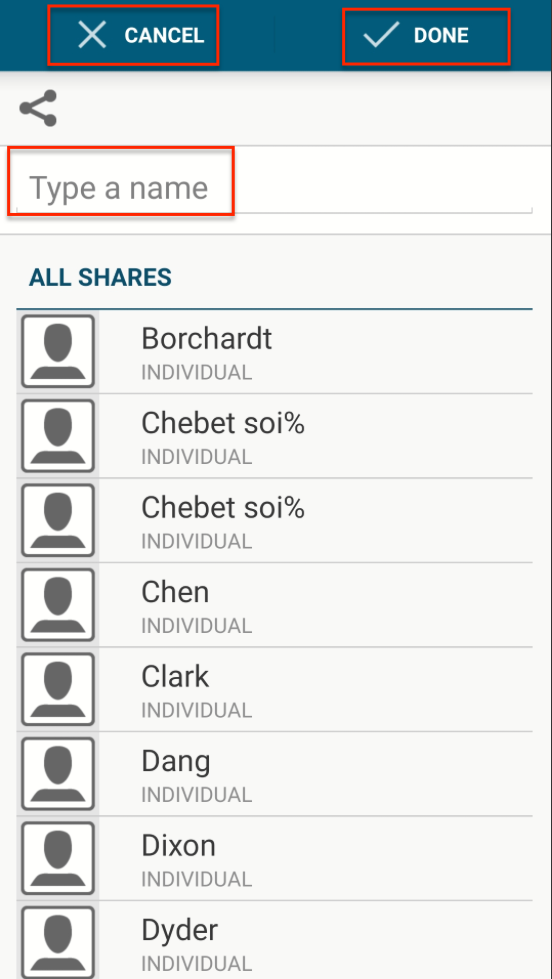
Task: Choose the avatar icon beside Dang
Action: (58, 773)
